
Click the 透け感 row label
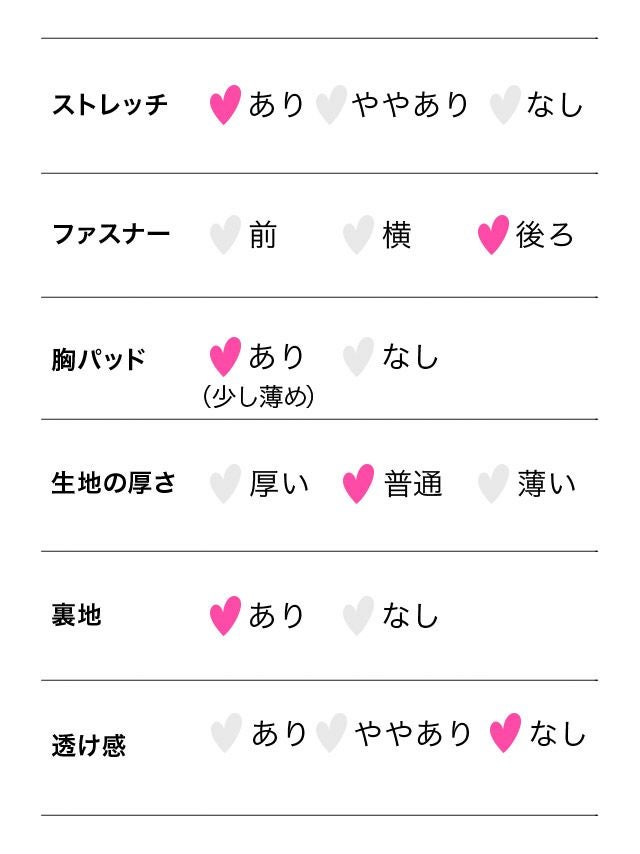88,746
